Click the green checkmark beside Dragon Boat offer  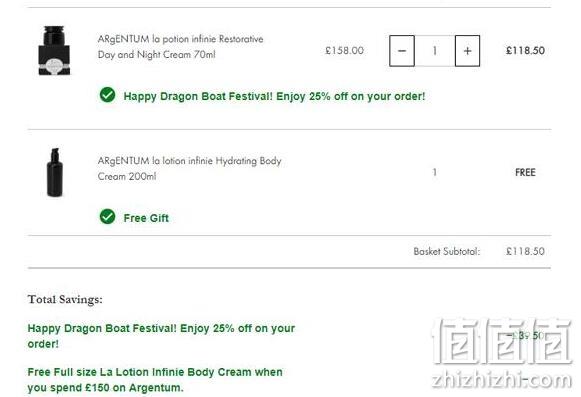click(x=107, y=95)
